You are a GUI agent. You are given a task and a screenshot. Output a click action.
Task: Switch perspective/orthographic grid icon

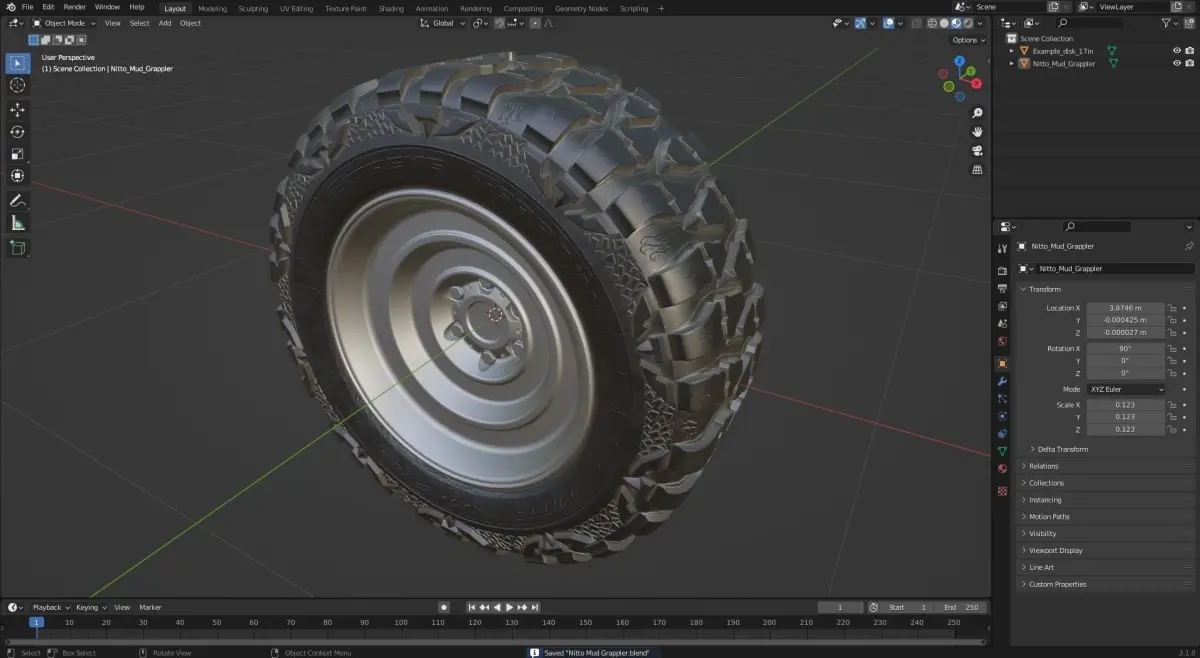coord(977,170)
